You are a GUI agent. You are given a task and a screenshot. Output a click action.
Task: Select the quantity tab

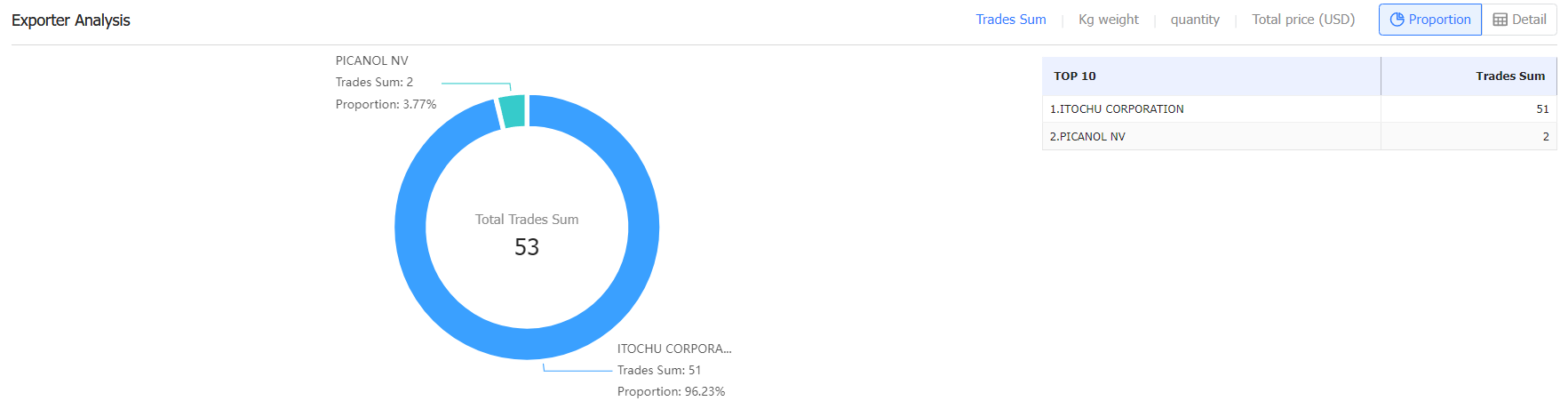tap(1195, 20)
